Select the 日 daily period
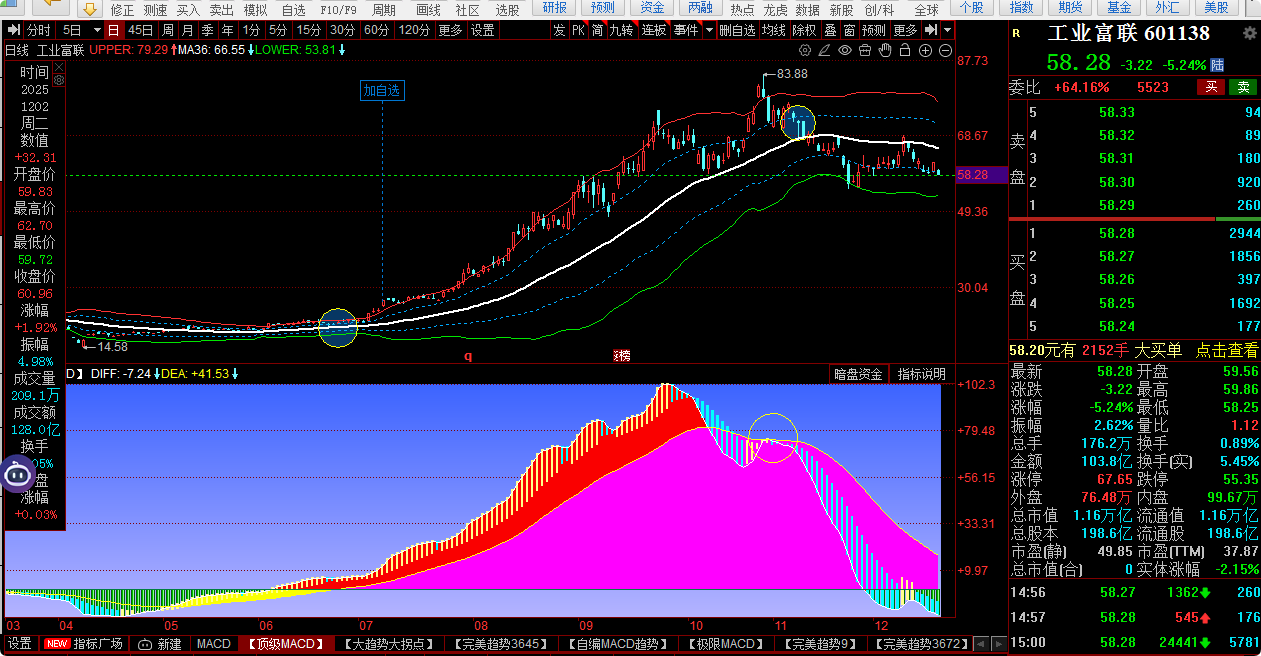The height and width of the screenshot is (656, 1261). tap(113, 30)
